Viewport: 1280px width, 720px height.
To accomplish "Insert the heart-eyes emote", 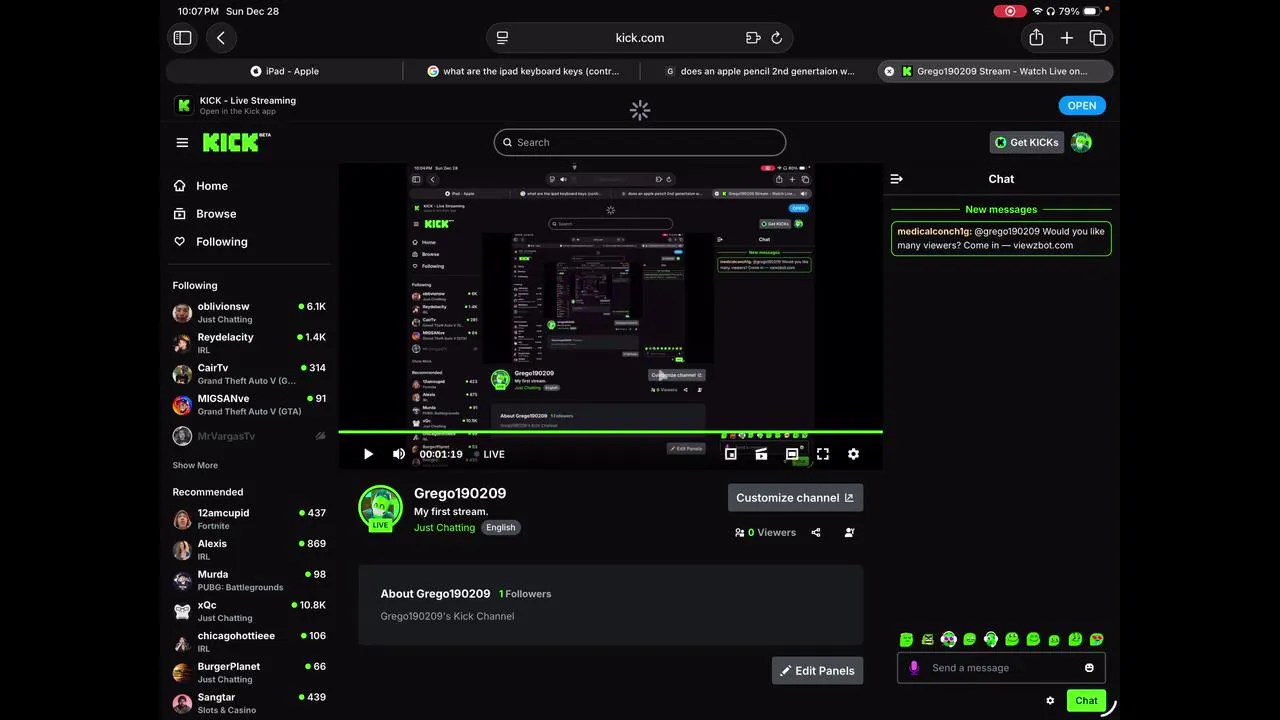I will point(1096,639).
